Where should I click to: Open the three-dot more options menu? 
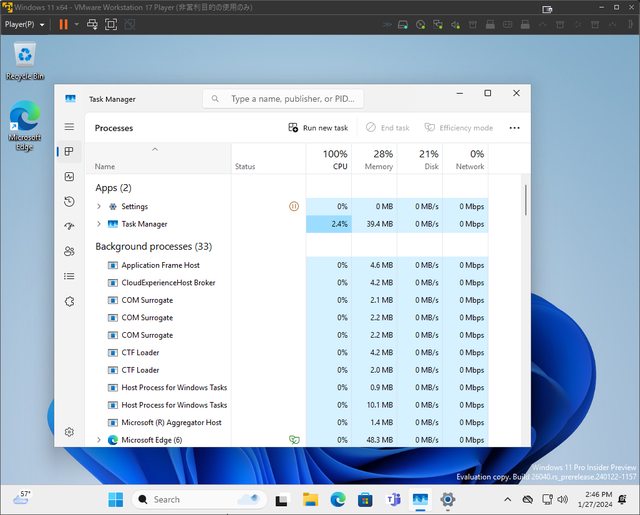(514, 128)
